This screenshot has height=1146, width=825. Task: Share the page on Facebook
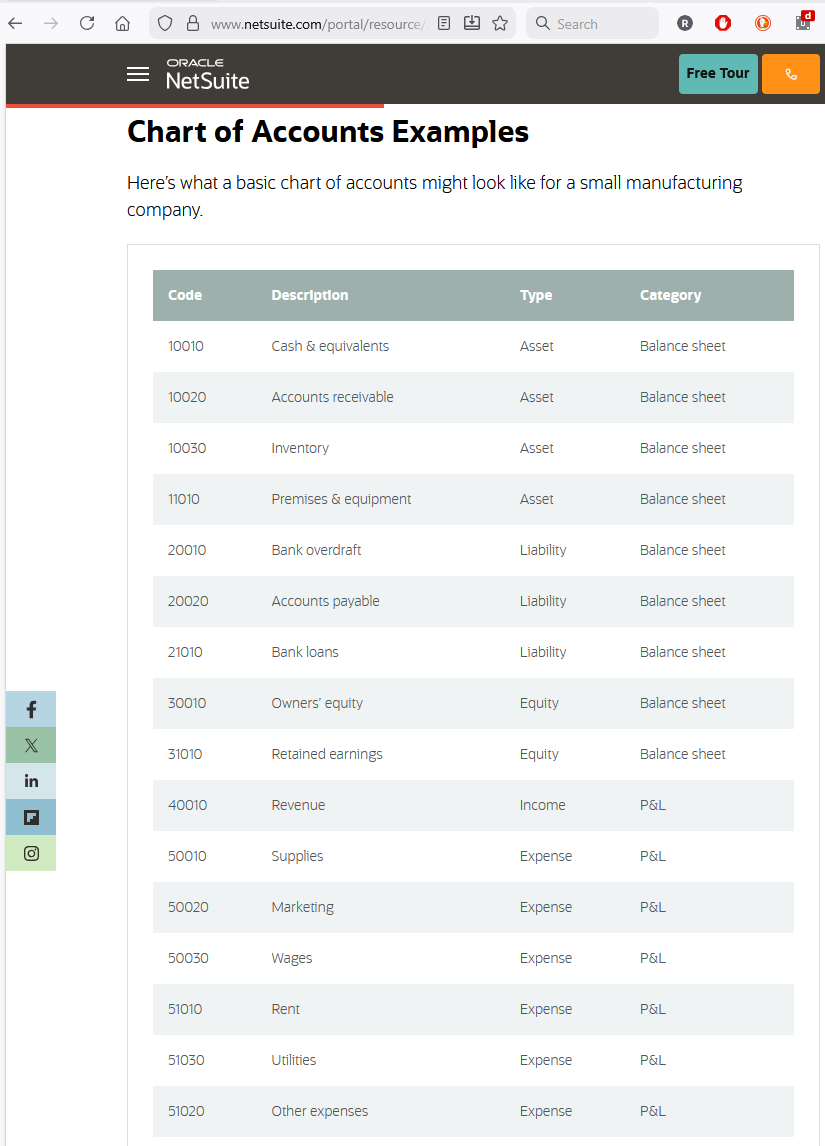pyautogui.click(x=31, y=709)
